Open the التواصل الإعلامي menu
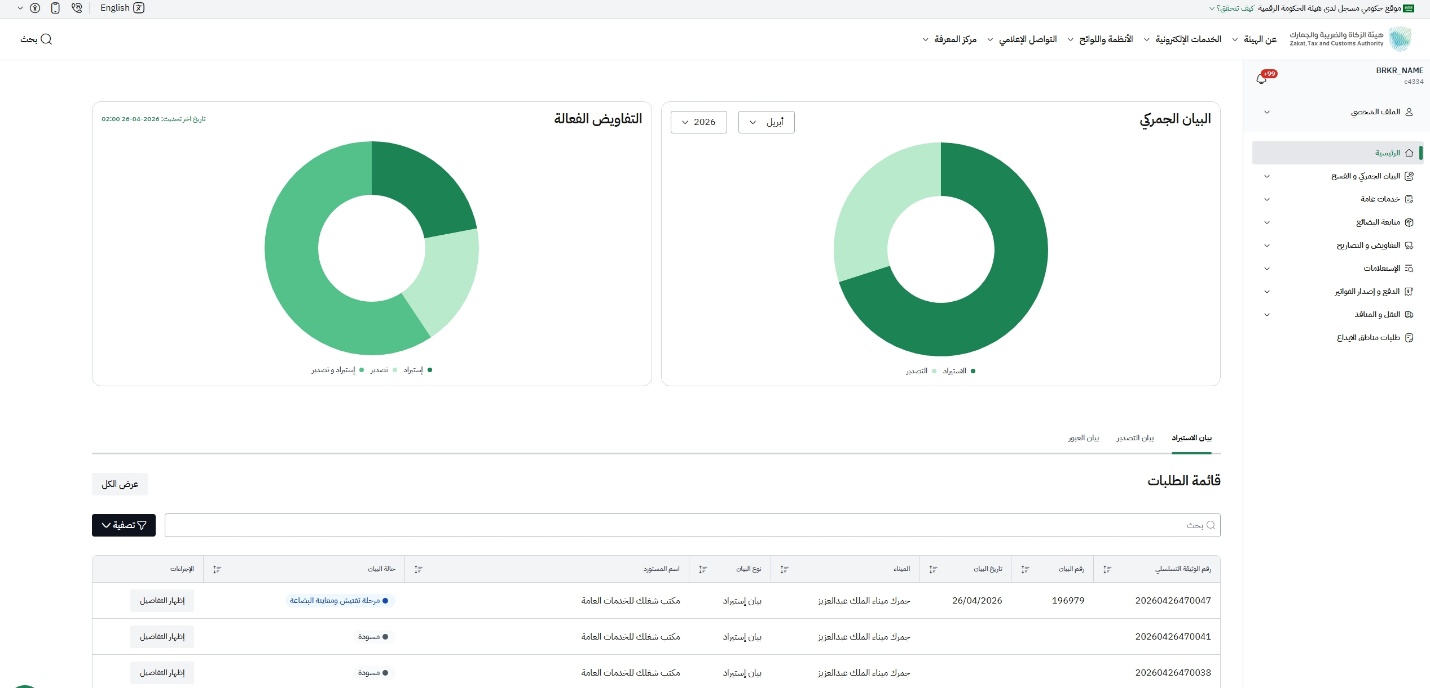The height and width of the screenshot is (688, 1430). (x=1022, y=39)
